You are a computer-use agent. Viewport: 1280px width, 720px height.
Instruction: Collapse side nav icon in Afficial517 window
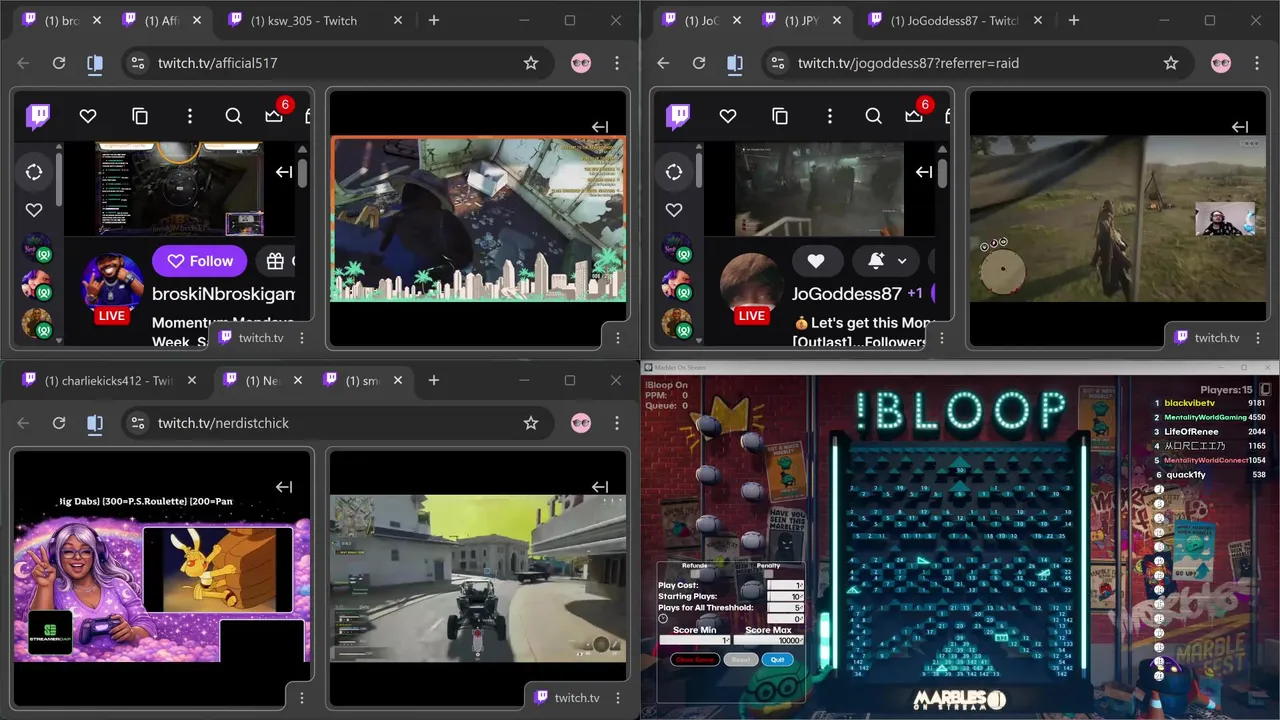(34, 172)
